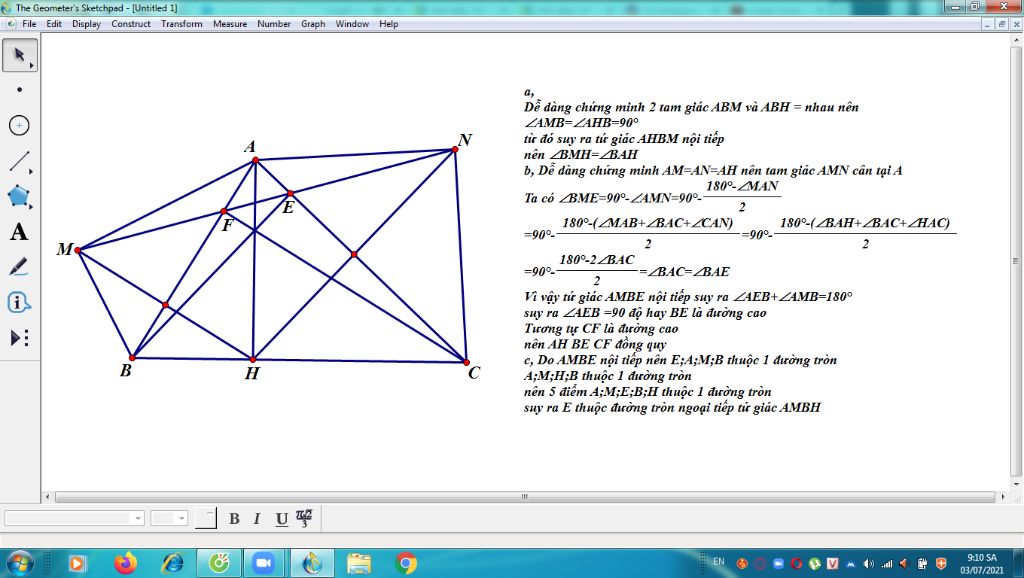Toggle Bold text formatting
This screenshot has height=578, width=1024.
click(x=234, y=519)
